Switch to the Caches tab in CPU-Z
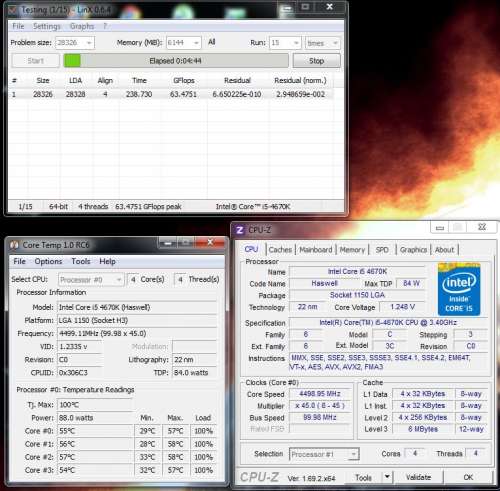500x491 pixels. [280, 250]
